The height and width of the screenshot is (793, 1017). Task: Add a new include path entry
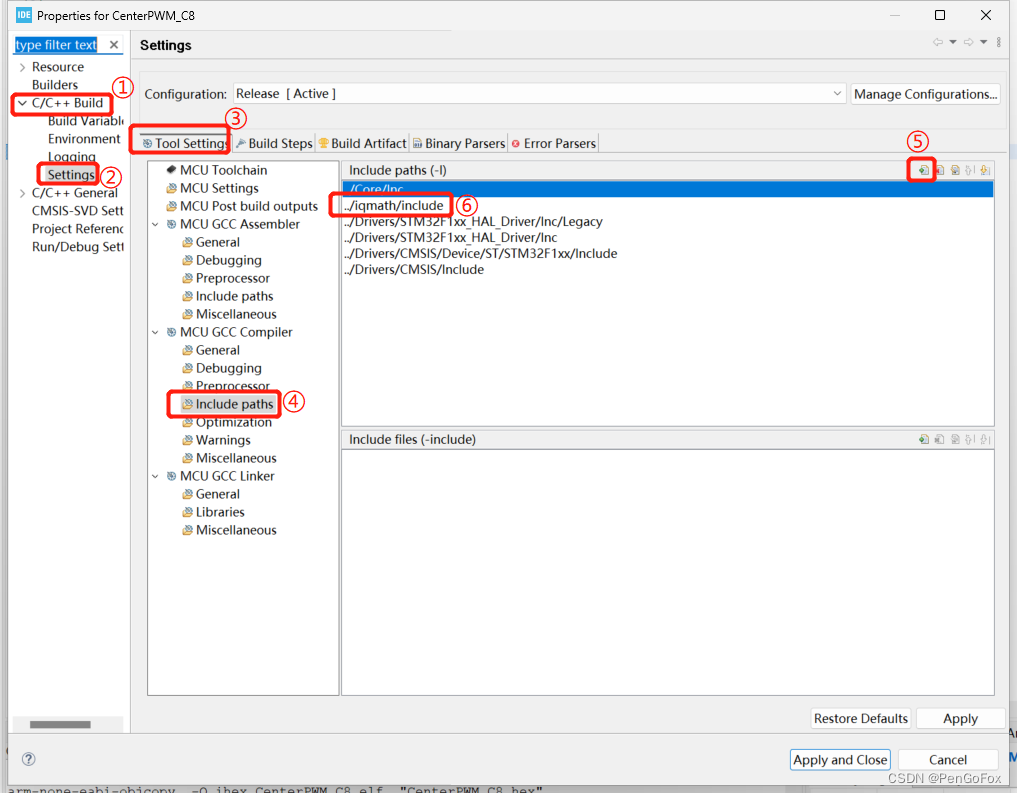(x=923, y=170)
